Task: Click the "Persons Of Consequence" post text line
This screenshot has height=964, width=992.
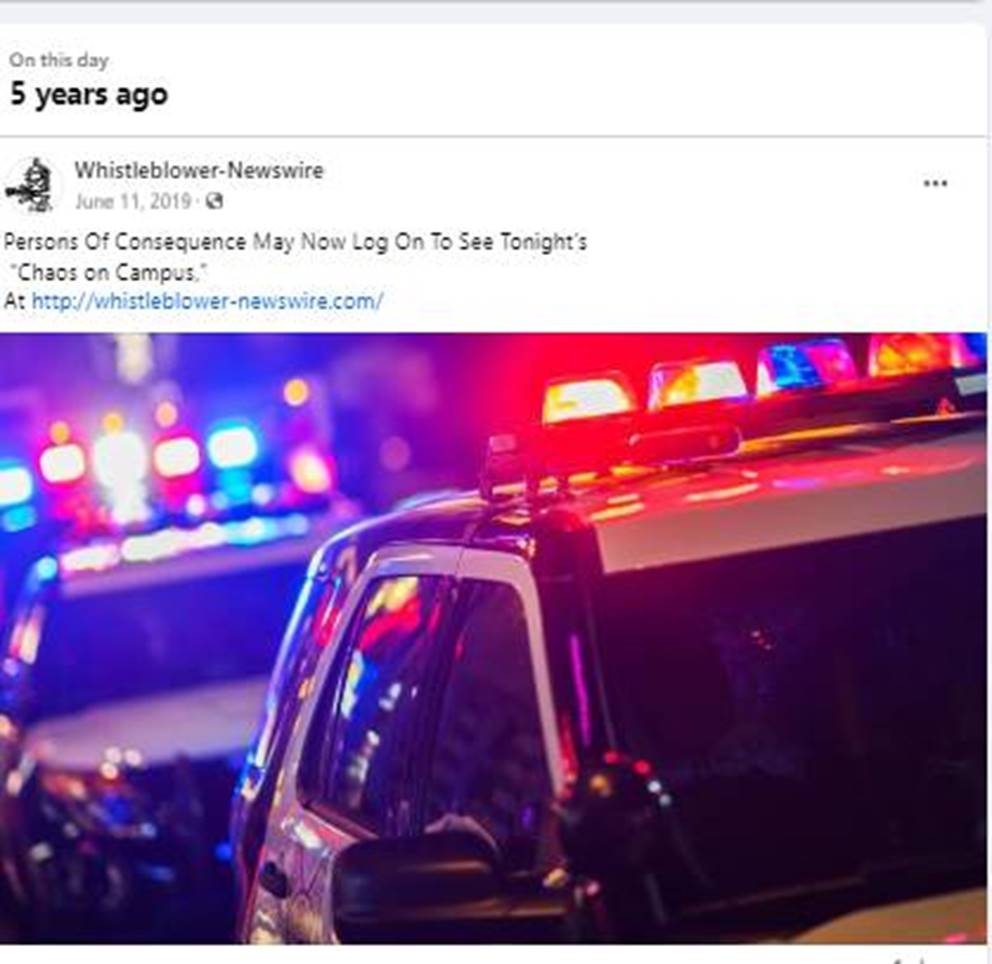Action: (295, 242)
